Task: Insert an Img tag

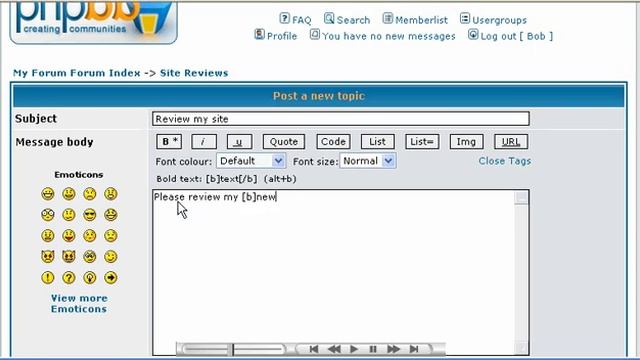Action: click(466, 142)
